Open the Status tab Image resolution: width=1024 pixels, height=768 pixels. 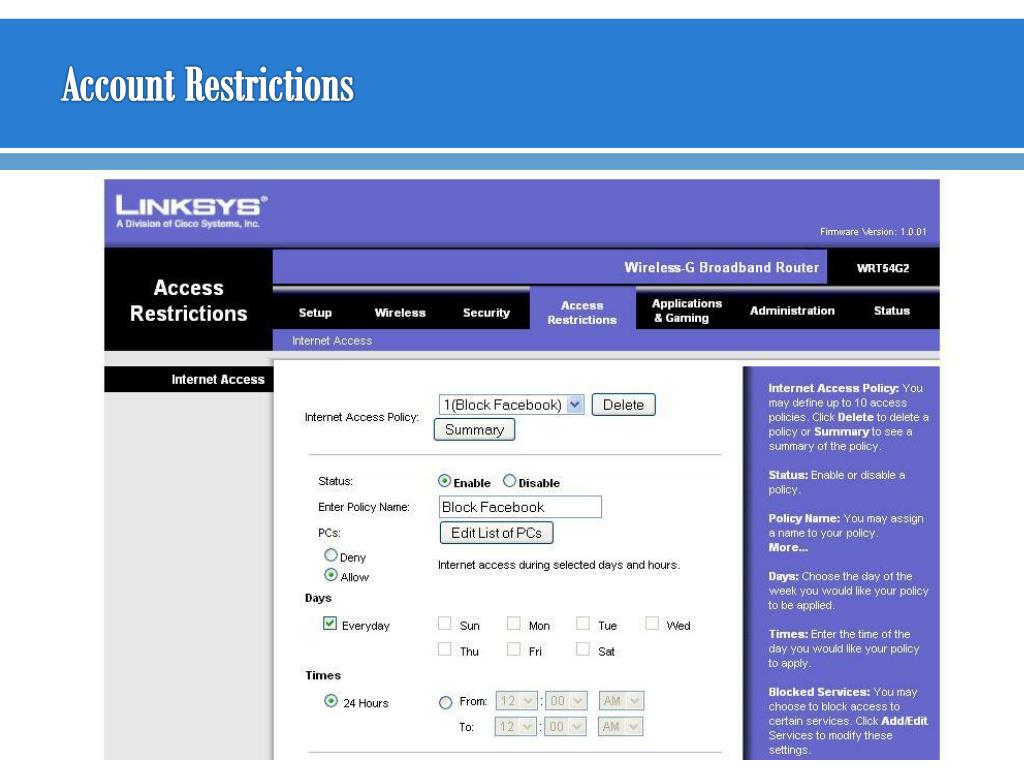(891, 311)
